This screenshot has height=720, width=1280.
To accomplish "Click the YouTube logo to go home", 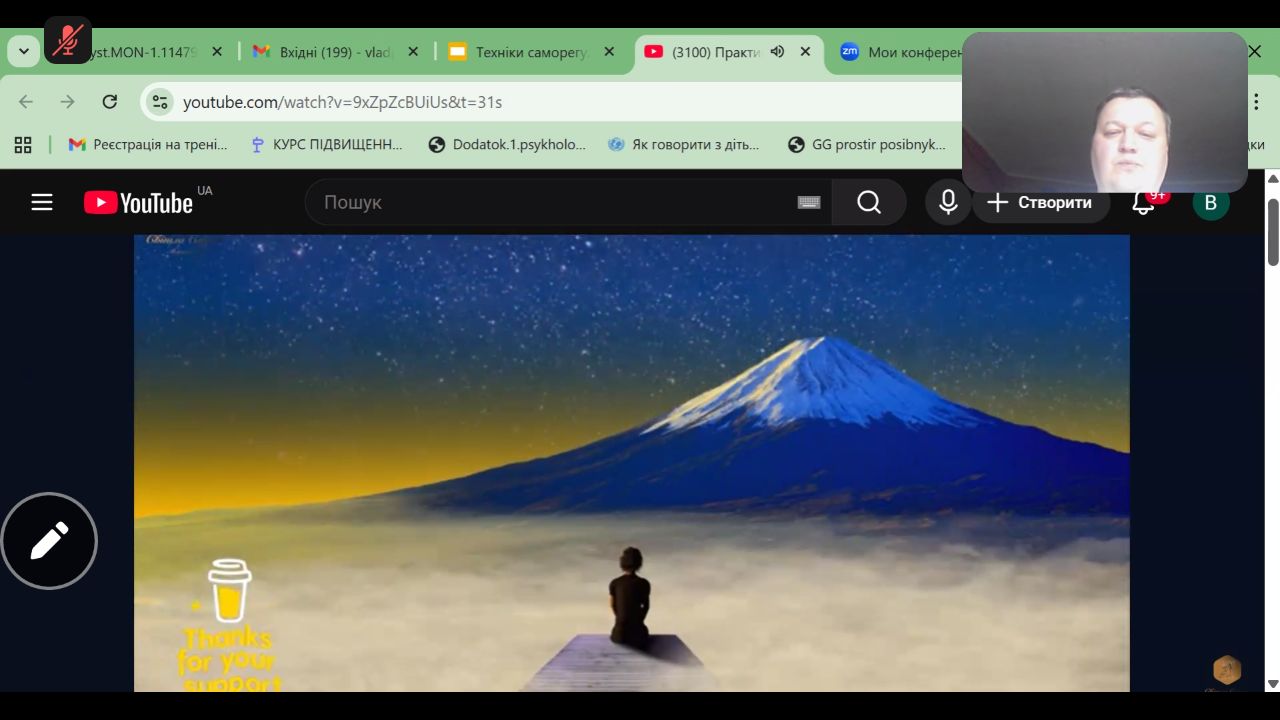I will point(138,203).
